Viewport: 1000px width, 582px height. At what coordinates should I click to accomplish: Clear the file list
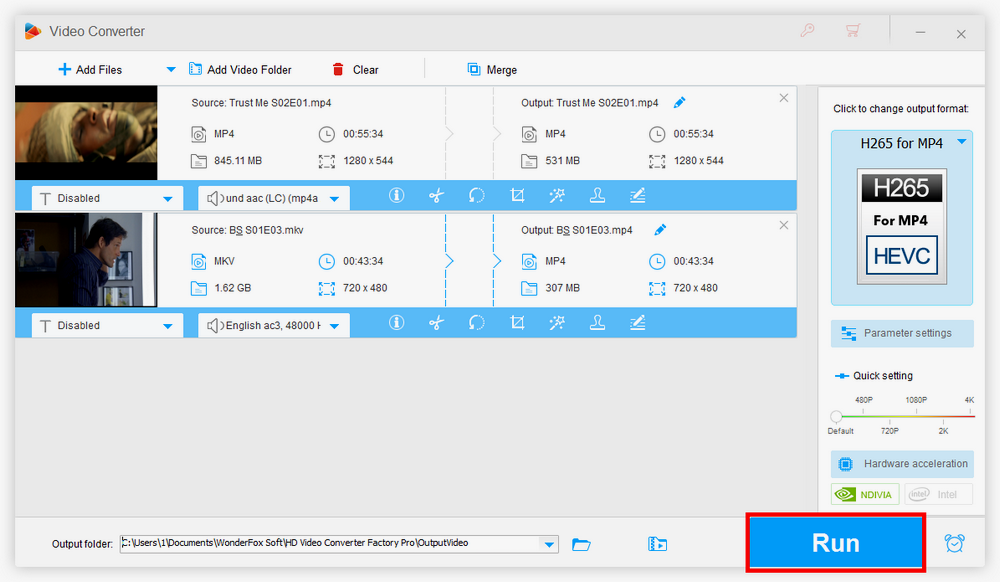tap(355, 69)
